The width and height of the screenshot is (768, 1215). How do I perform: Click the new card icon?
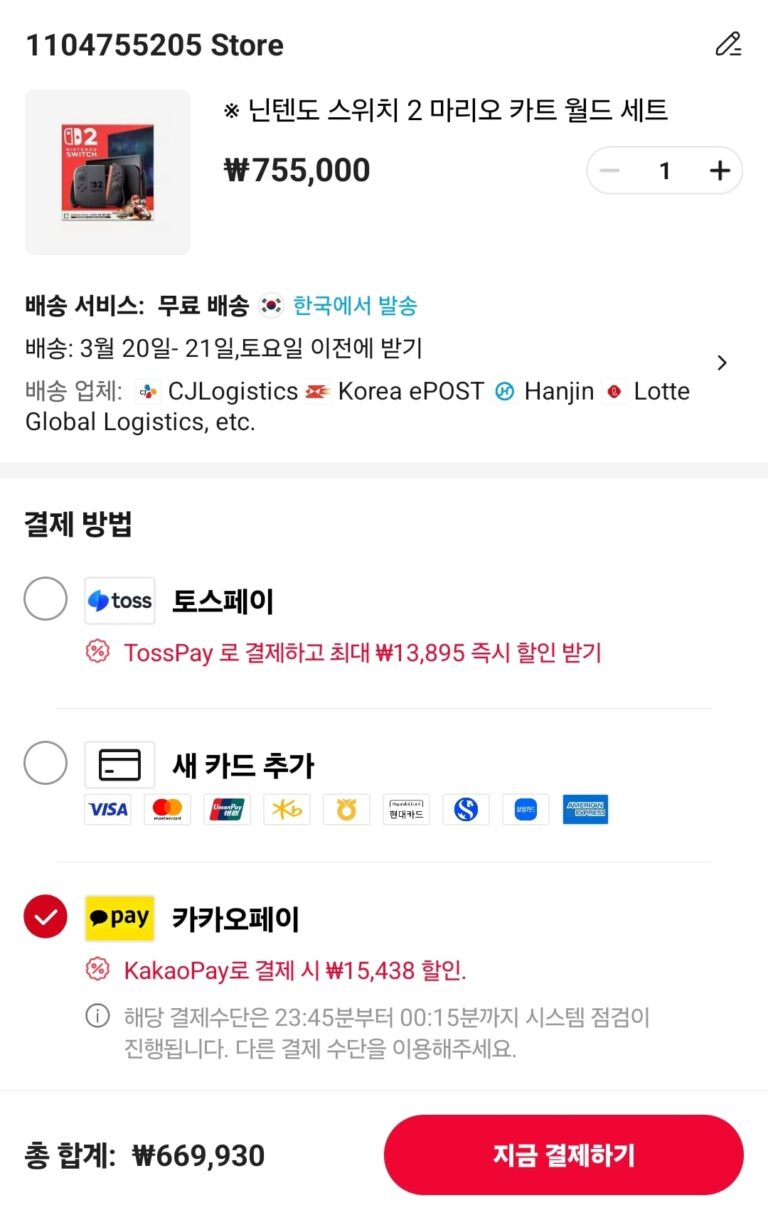[x=120, y=765]
